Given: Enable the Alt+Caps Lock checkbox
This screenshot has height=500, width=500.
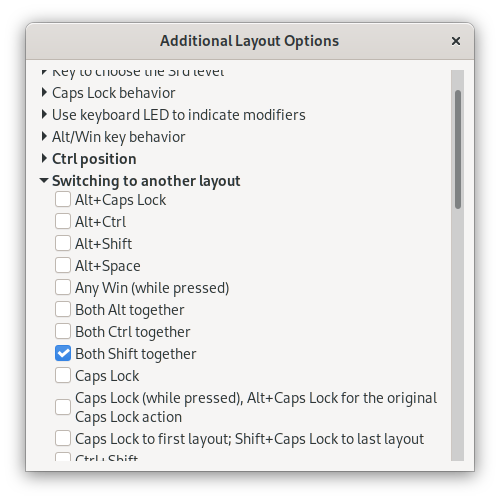Looking at the screenshot, I should click(63, 199).
